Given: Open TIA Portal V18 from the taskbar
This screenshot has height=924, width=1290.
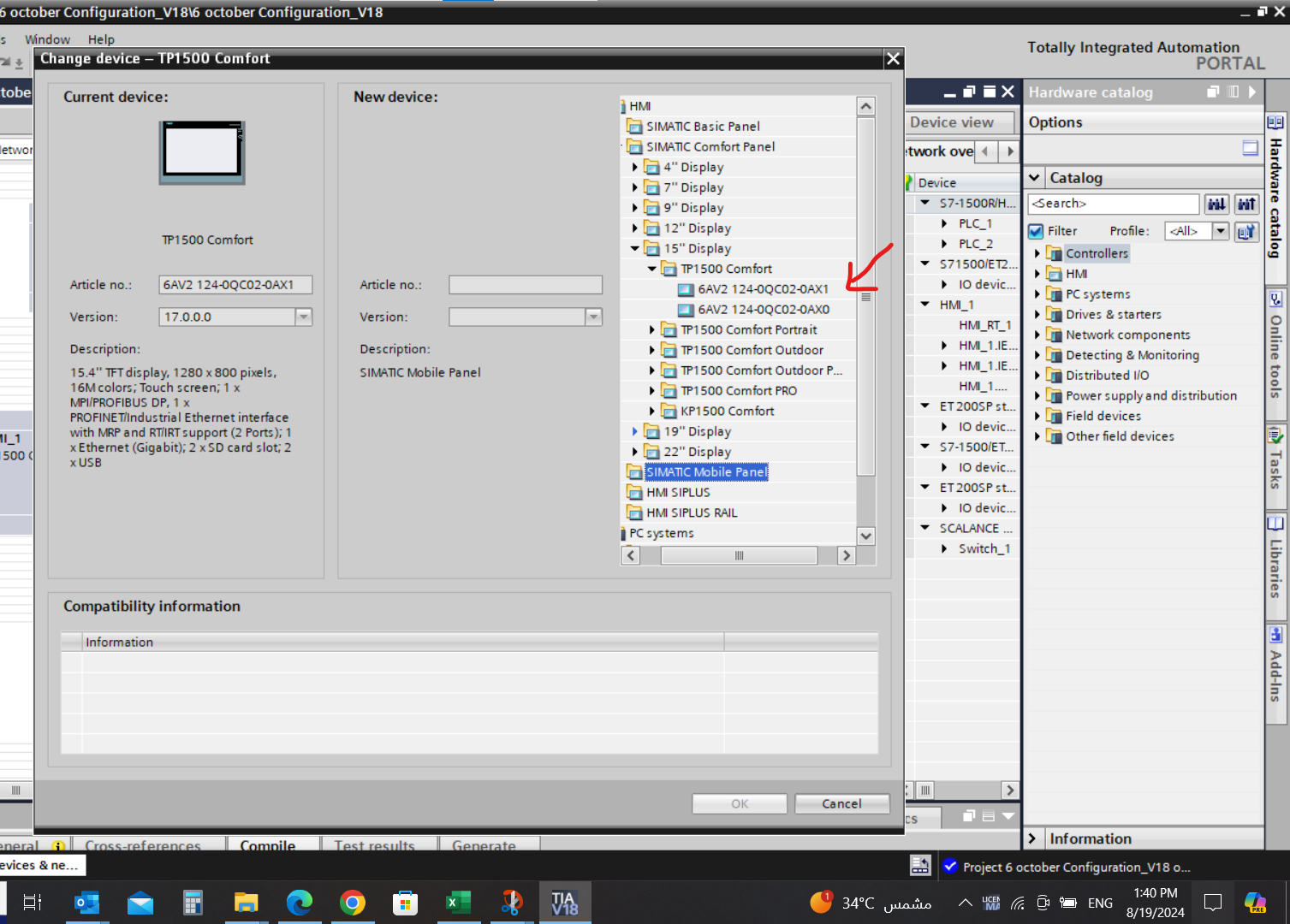Looking at the screenshot, I should click(564, 903).
